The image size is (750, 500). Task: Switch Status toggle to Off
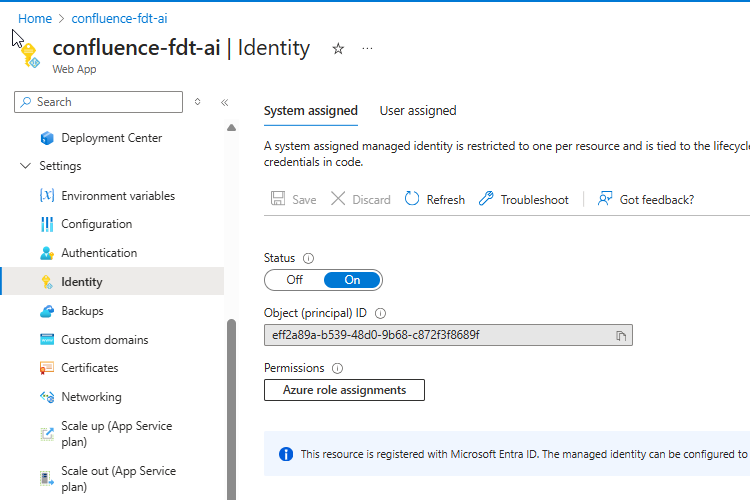coord(295,280)
